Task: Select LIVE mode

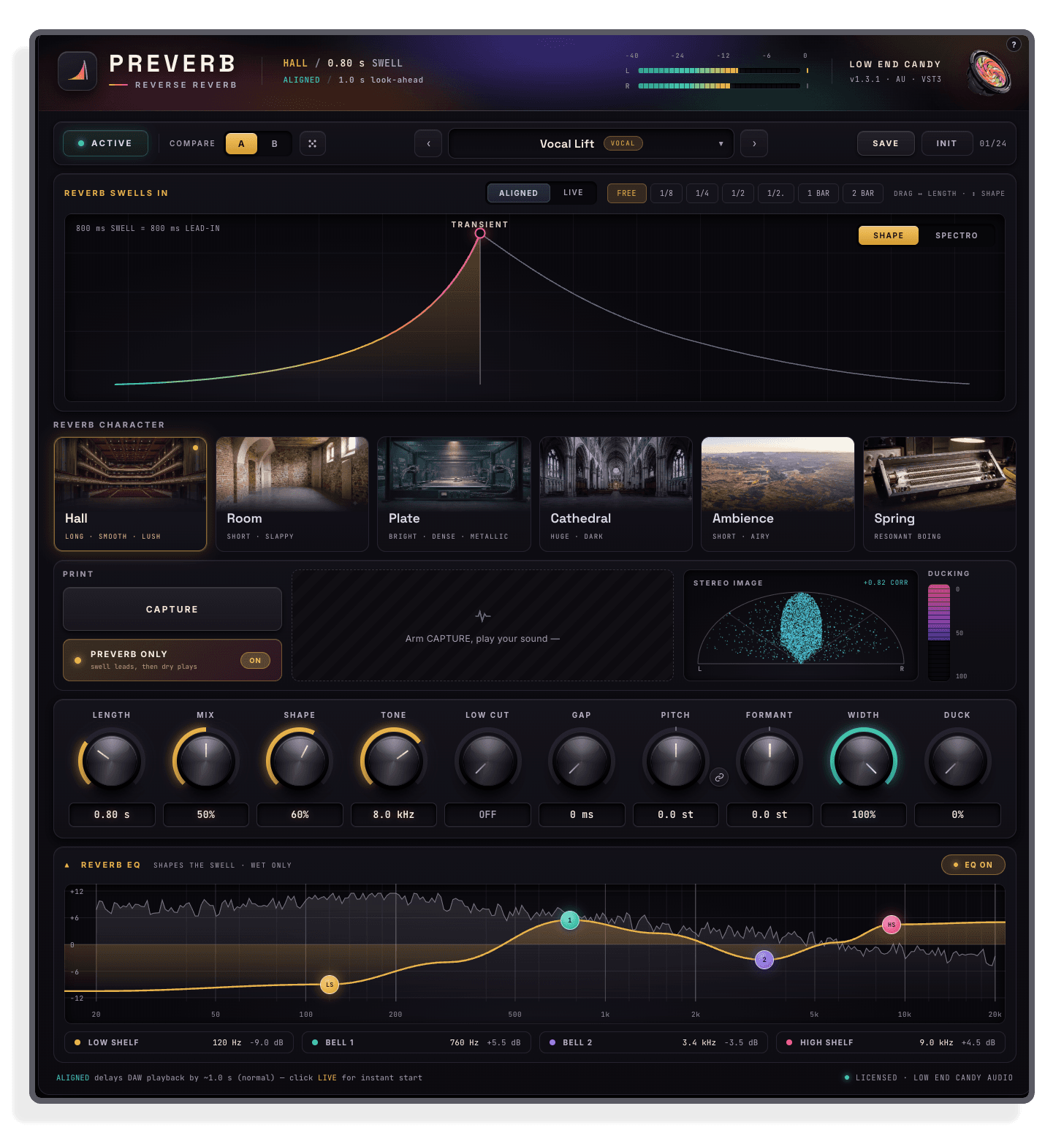Action: [x=573, y=193]
